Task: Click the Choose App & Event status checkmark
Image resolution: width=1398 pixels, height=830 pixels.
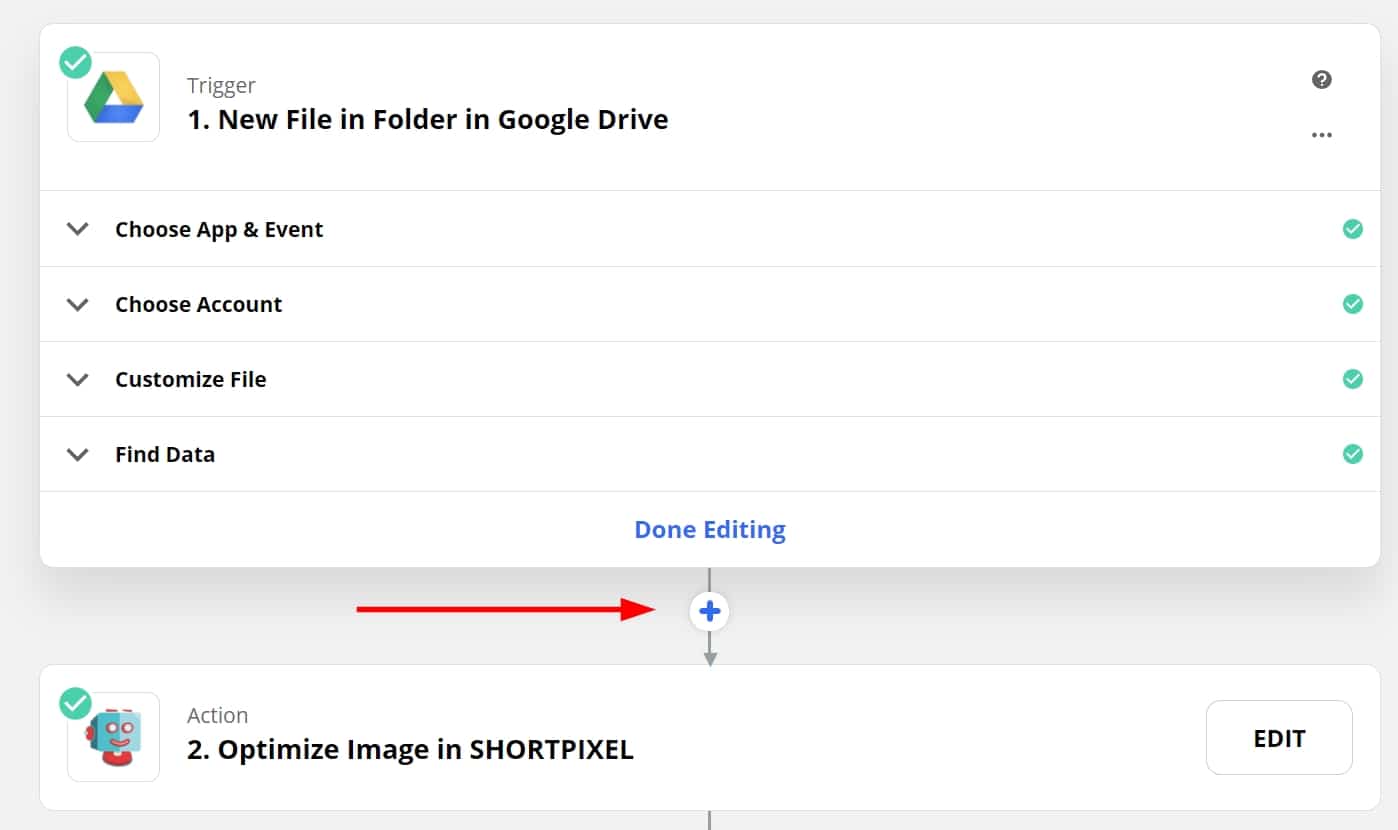Action: point(1352,229)
